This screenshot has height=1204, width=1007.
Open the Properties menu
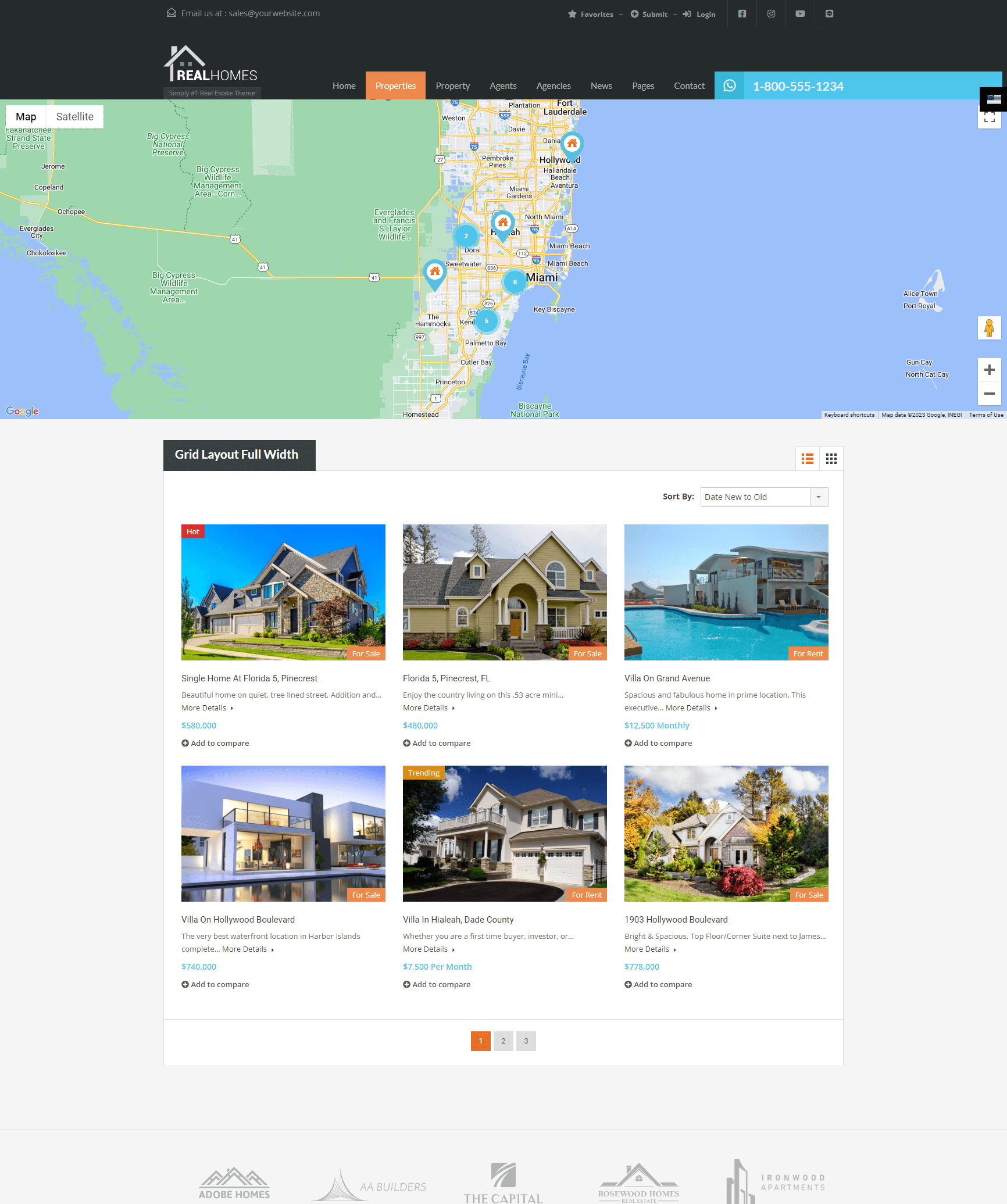395,85
